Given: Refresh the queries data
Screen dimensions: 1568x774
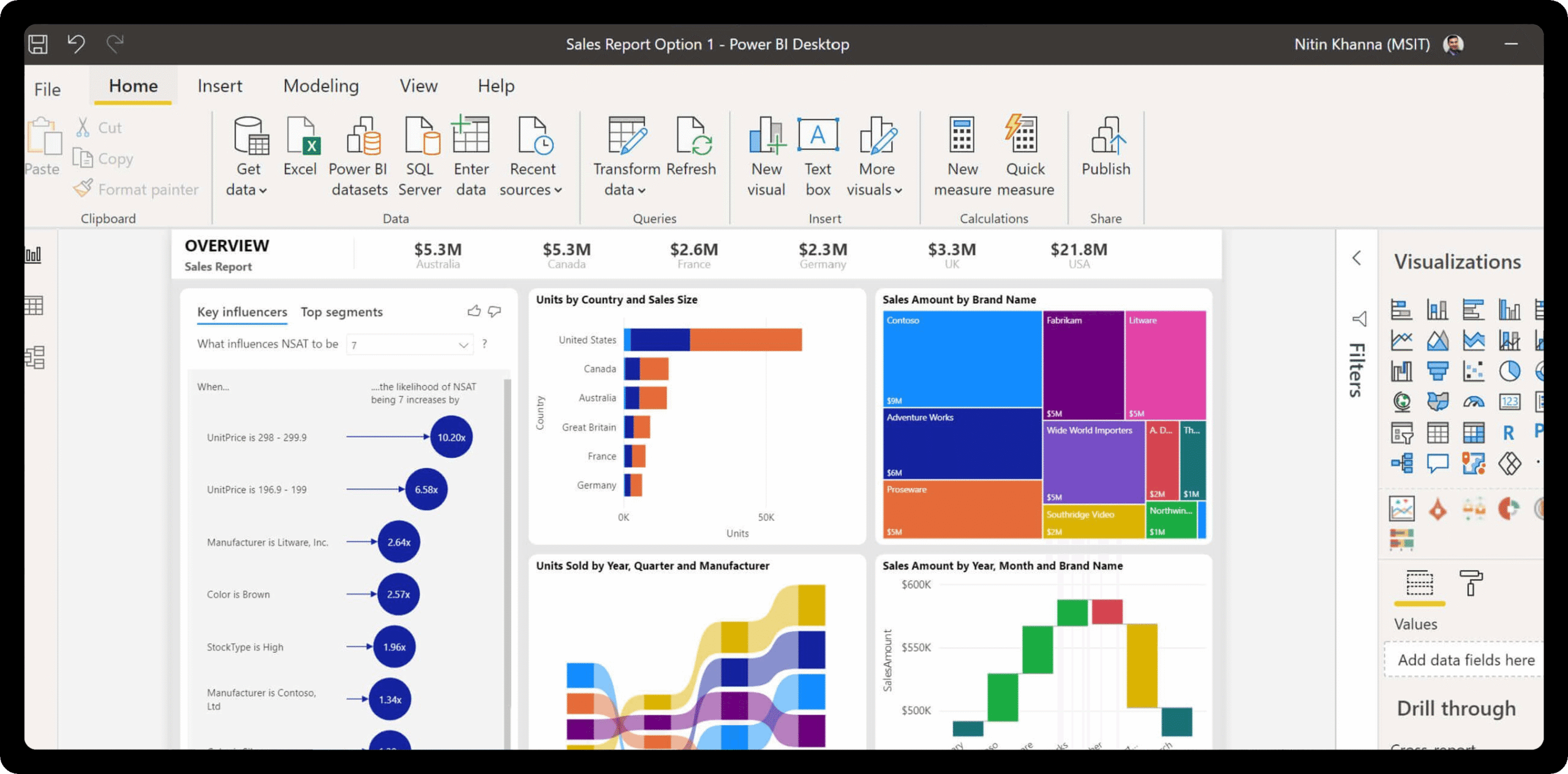Looking at the screenshot, I should coord(692,146).
